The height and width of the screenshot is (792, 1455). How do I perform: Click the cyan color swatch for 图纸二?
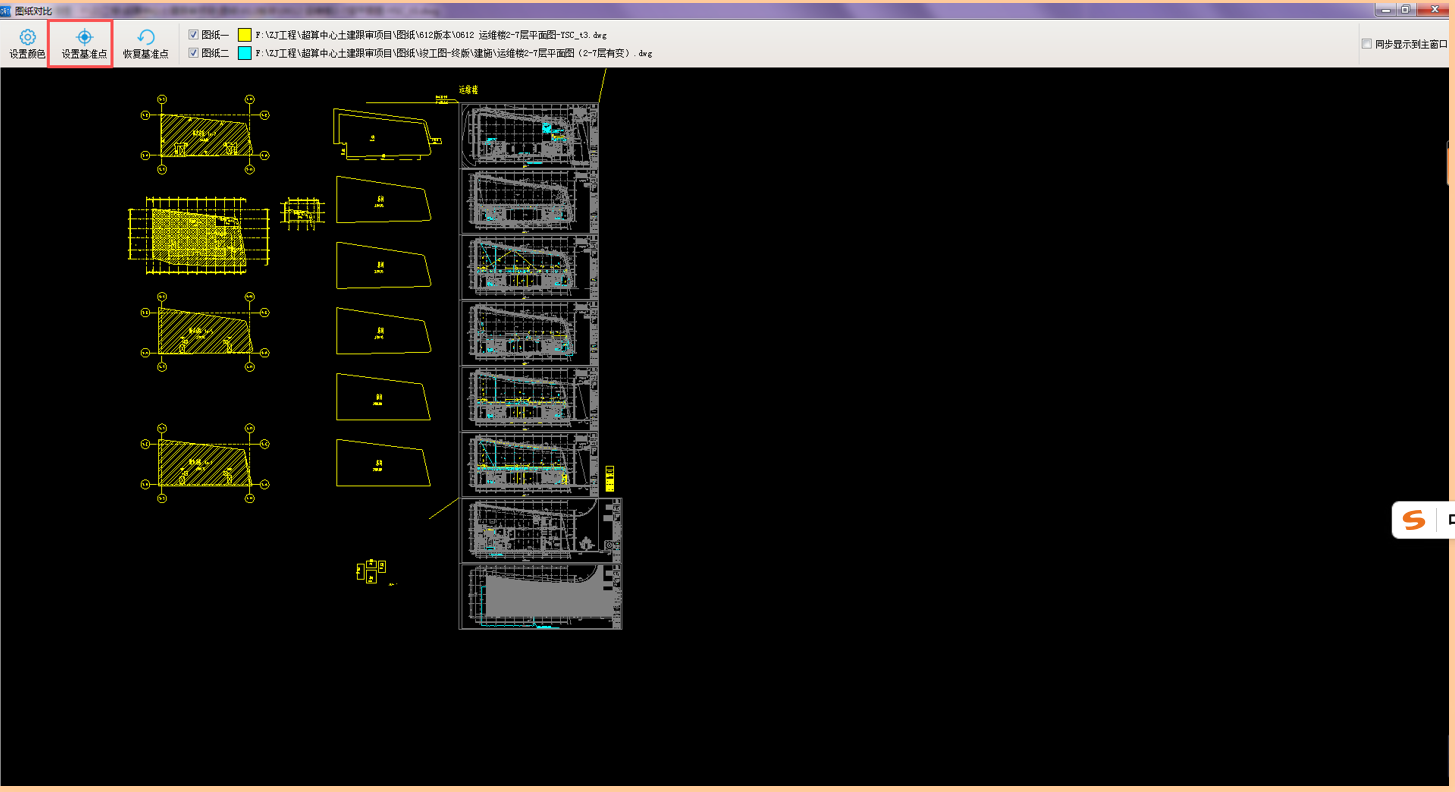coord(244,53)
